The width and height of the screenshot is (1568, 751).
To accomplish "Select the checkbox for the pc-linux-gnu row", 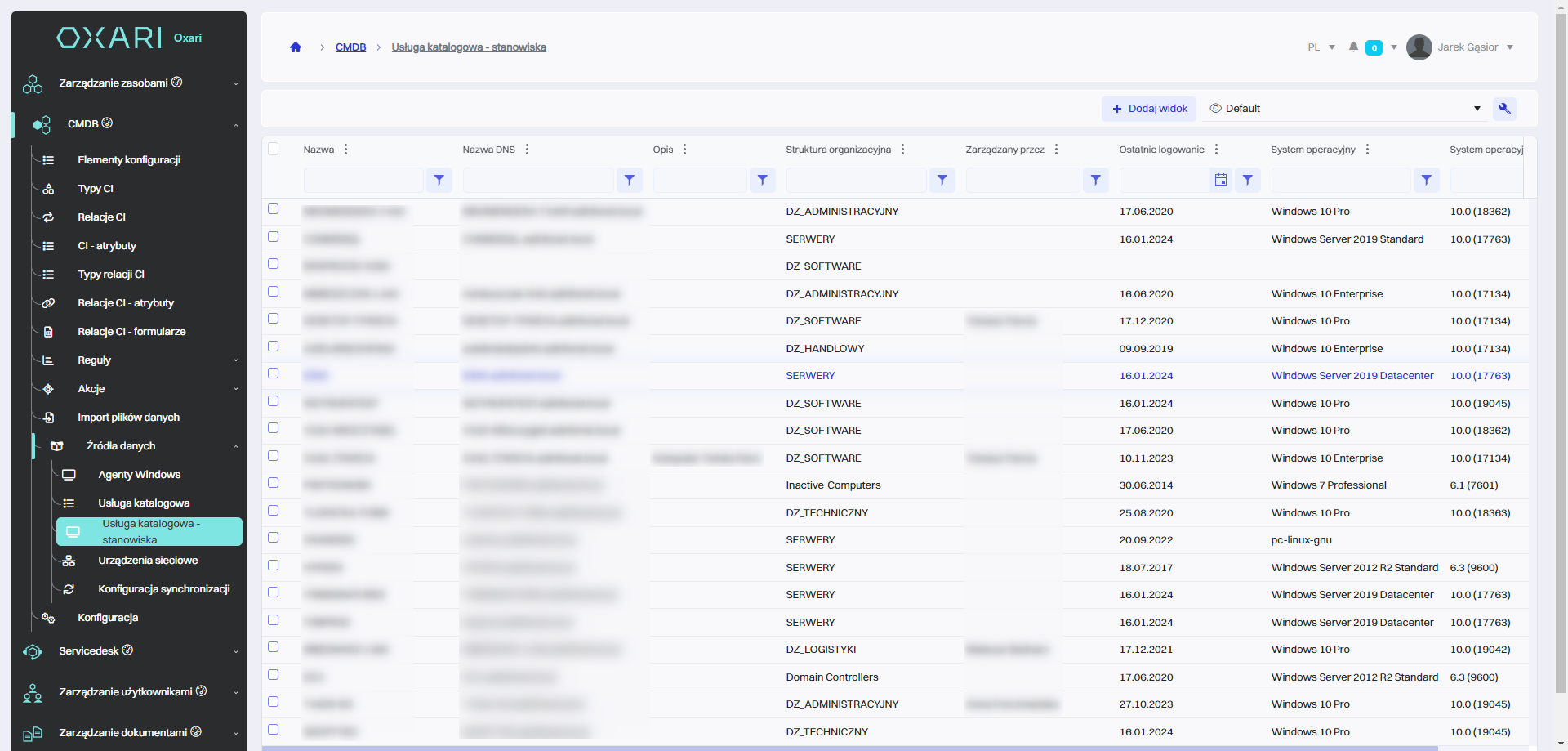I will pyautogui.click(x=274, y=538).
